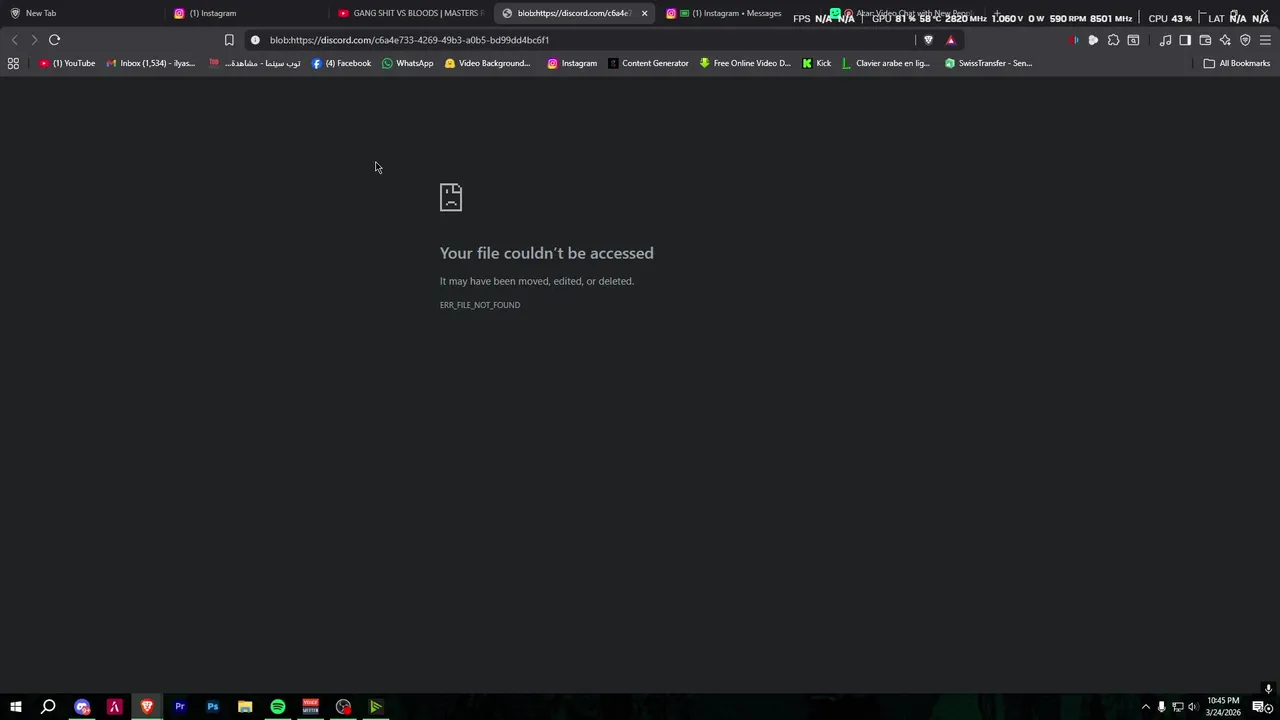Open the network icon in system tray
Screen dimensions: 1280x720
1177,707
